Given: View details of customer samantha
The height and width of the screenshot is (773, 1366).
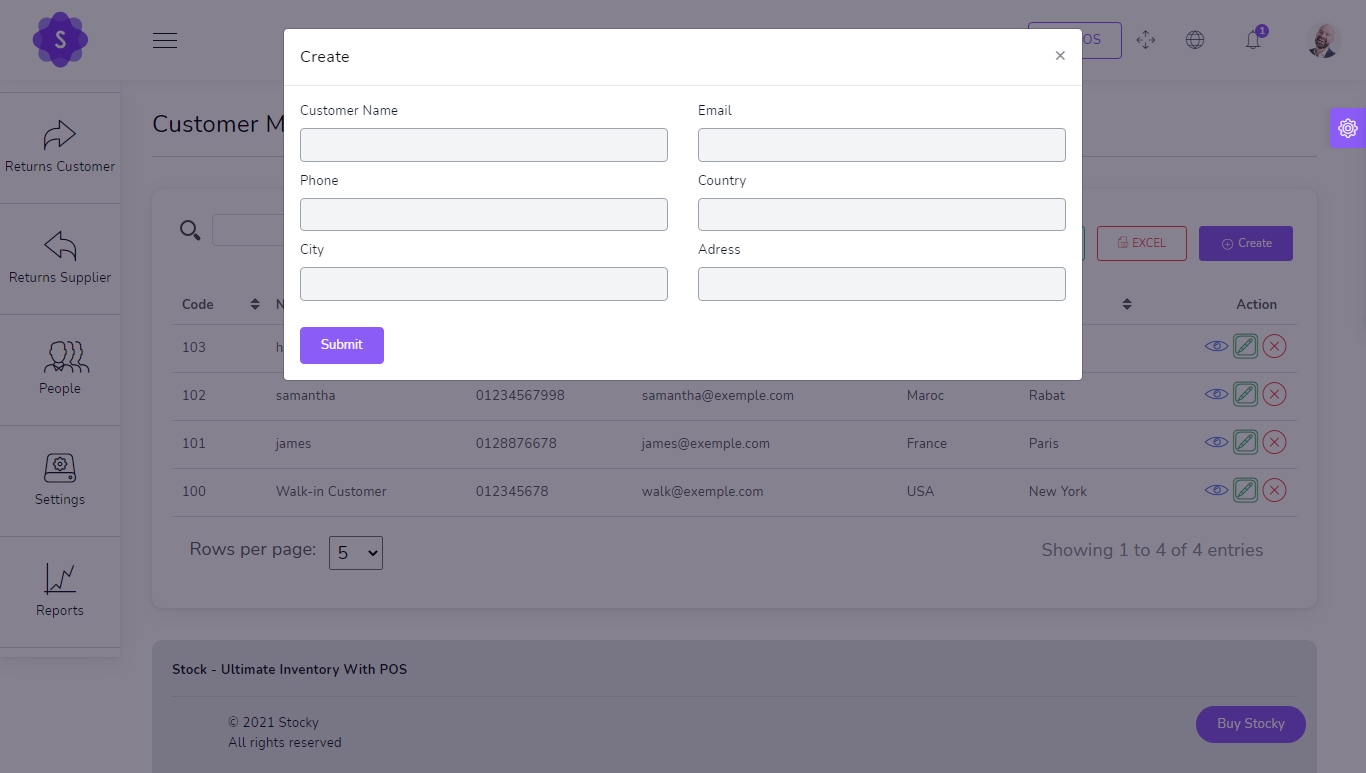Looking at the screenshot, I should coord(1216,393).
